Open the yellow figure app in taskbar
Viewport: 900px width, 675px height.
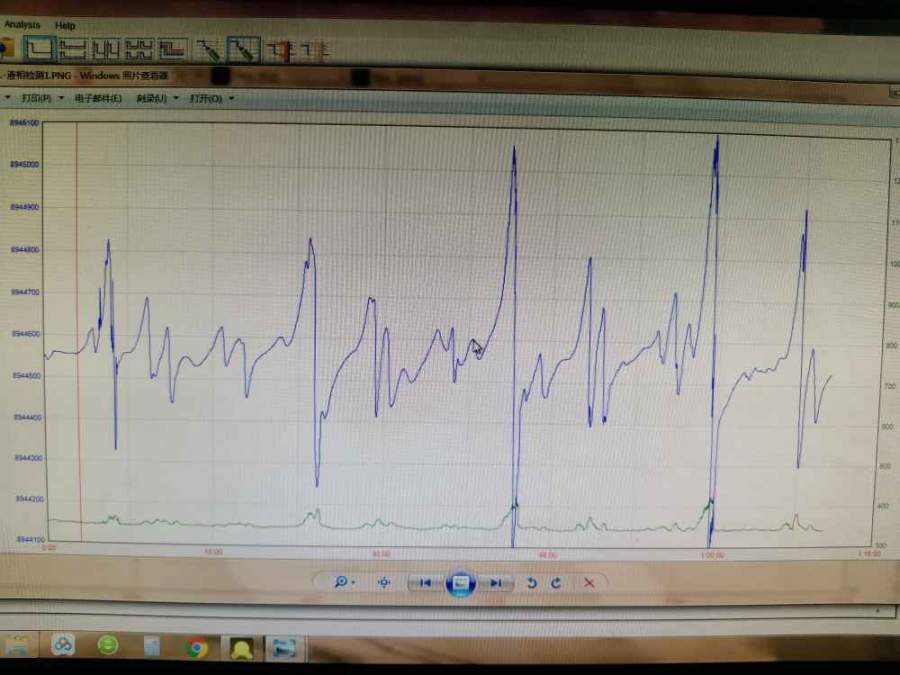point(241,648)
